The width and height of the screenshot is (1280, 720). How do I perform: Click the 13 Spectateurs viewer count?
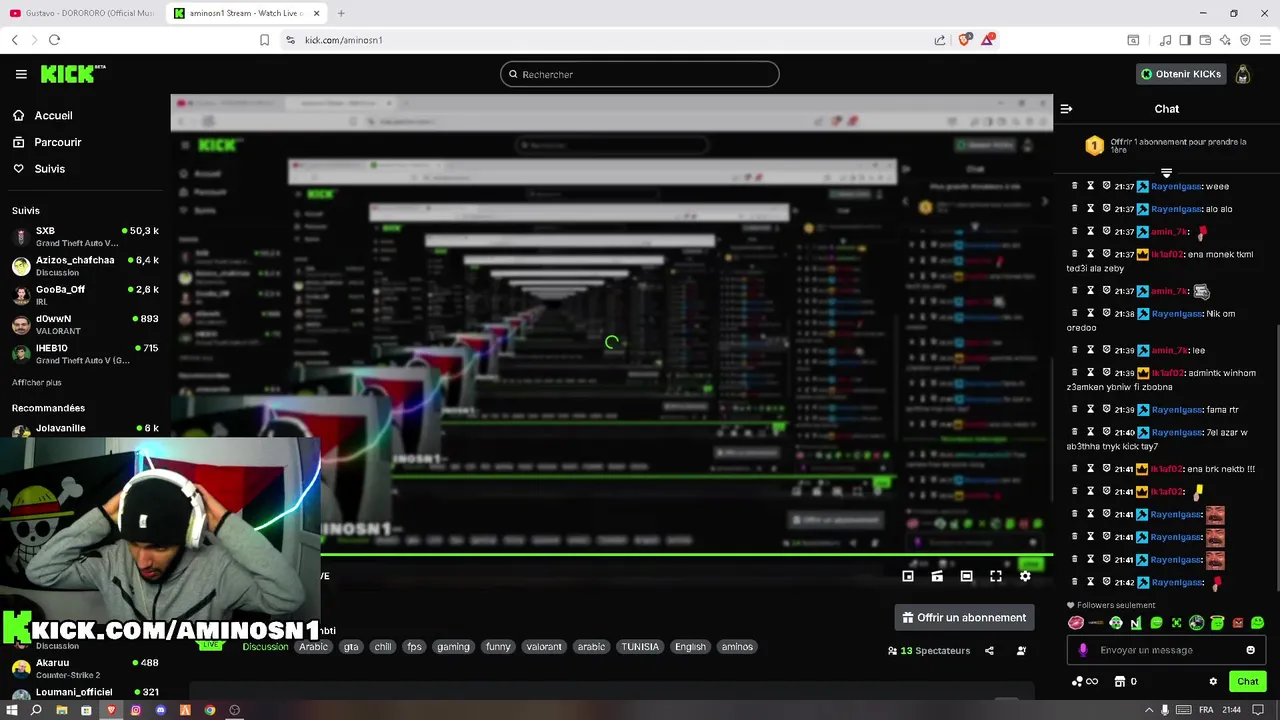click(929, 651)
